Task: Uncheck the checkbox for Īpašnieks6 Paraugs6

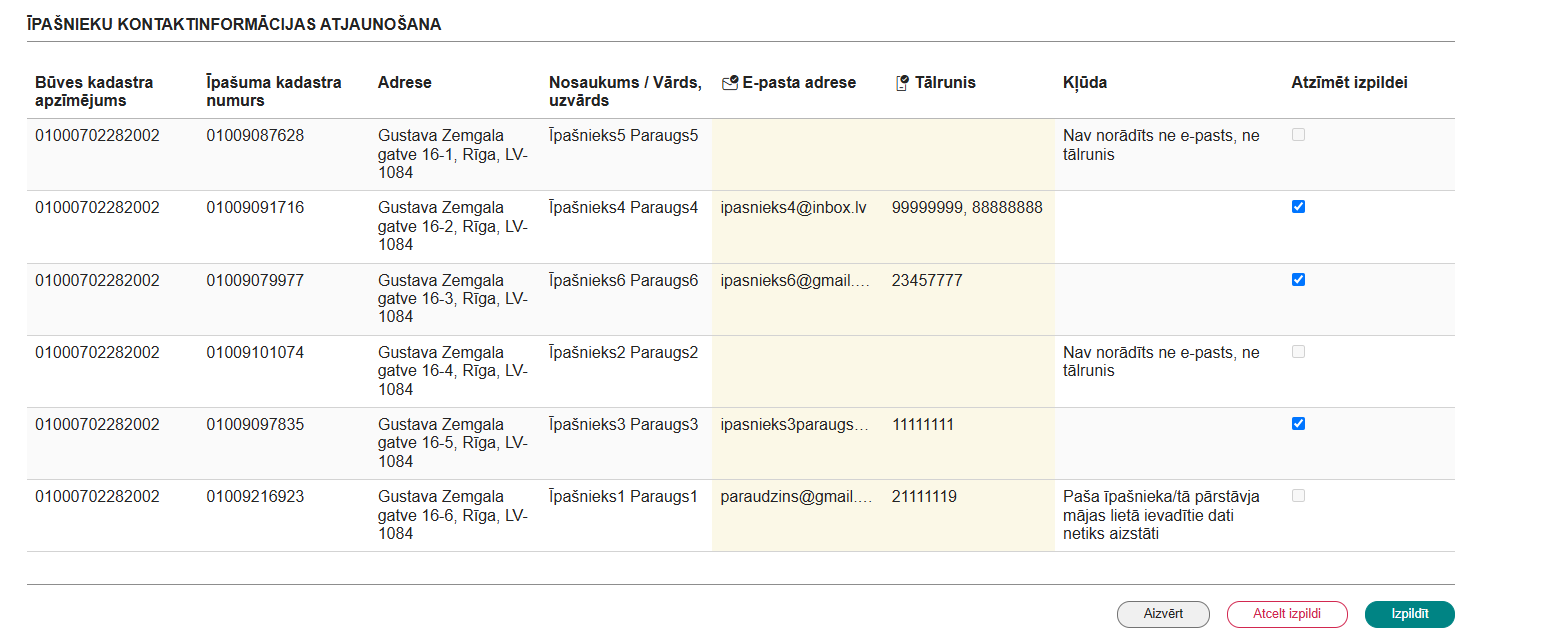Action: click(1298, 280)
